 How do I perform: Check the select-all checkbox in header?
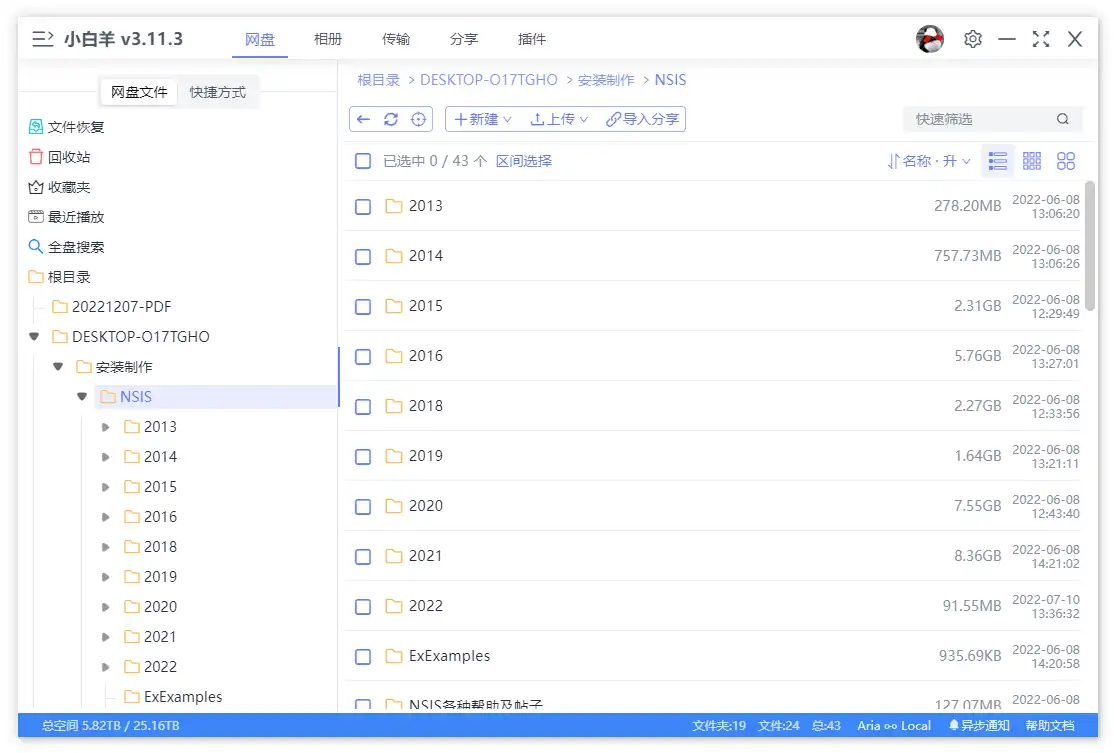tap(363, 160)
